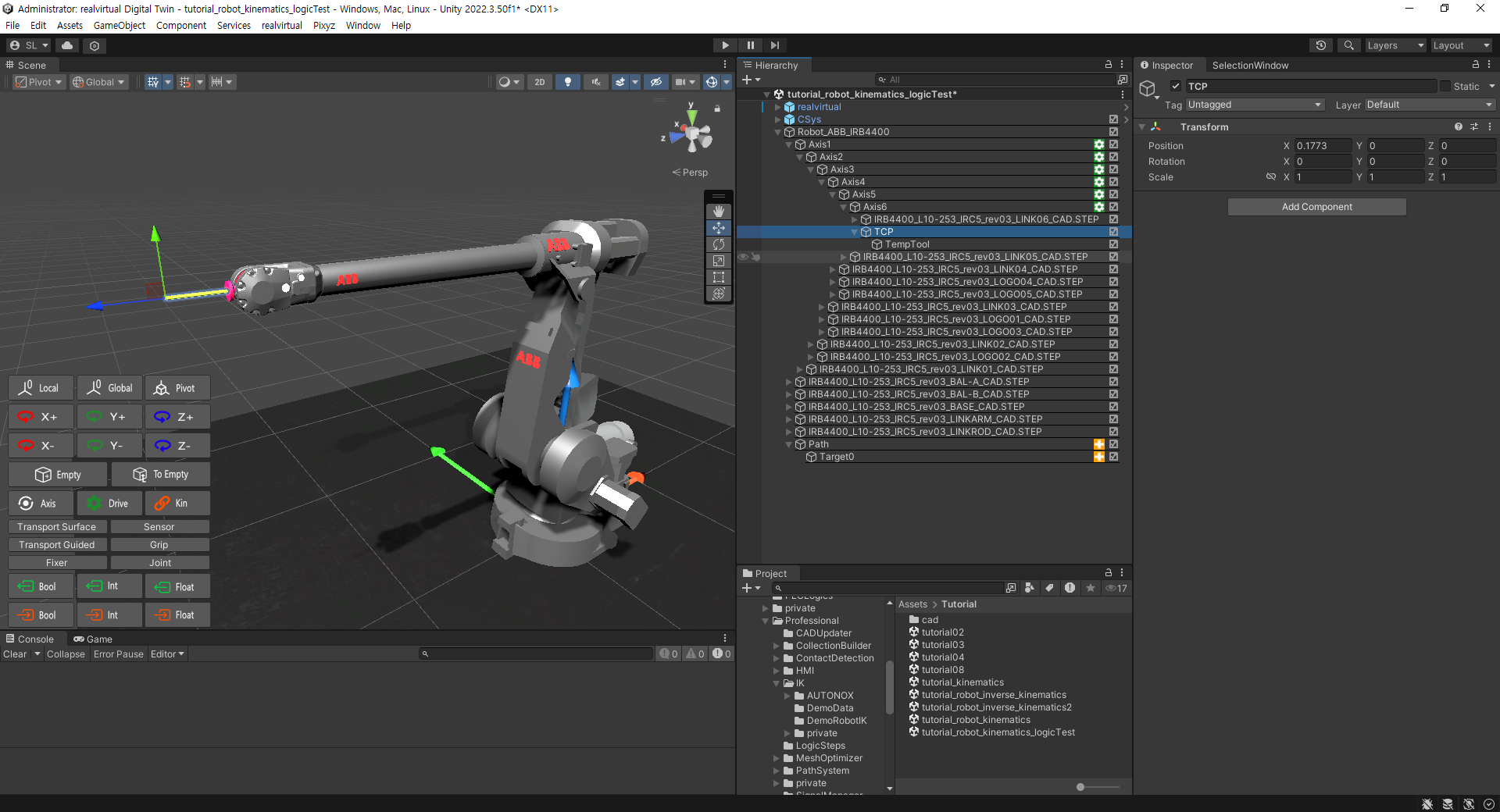Toggle checkbox on CSys hierarchy row
Viewport: 1500px width, 812px height.
click(x=1114, y=119)
